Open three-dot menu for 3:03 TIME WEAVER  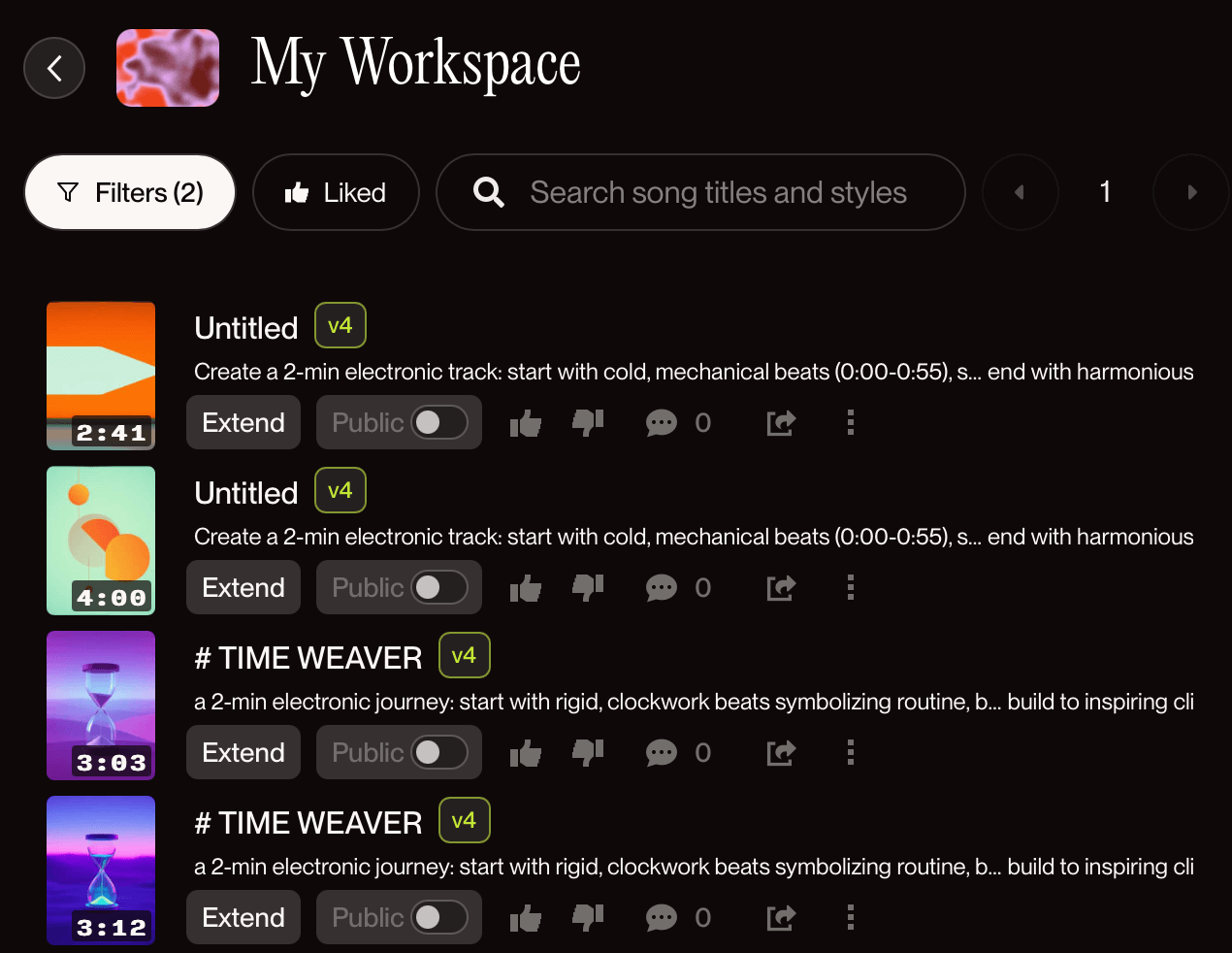point(851,752)
